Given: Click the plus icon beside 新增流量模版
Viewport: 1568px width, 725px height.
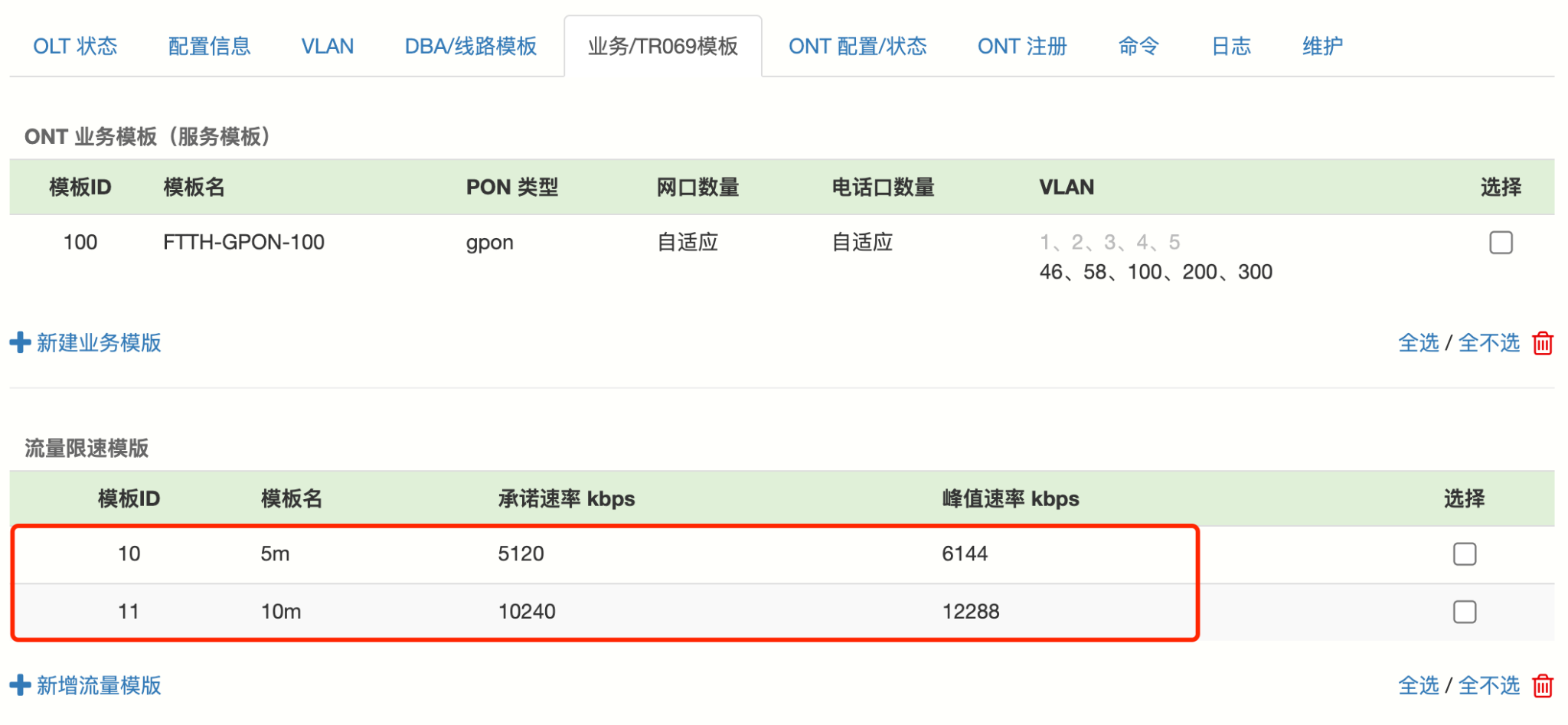Looking at the screenshot, I should pyautogui.click(x=20, y=684).
